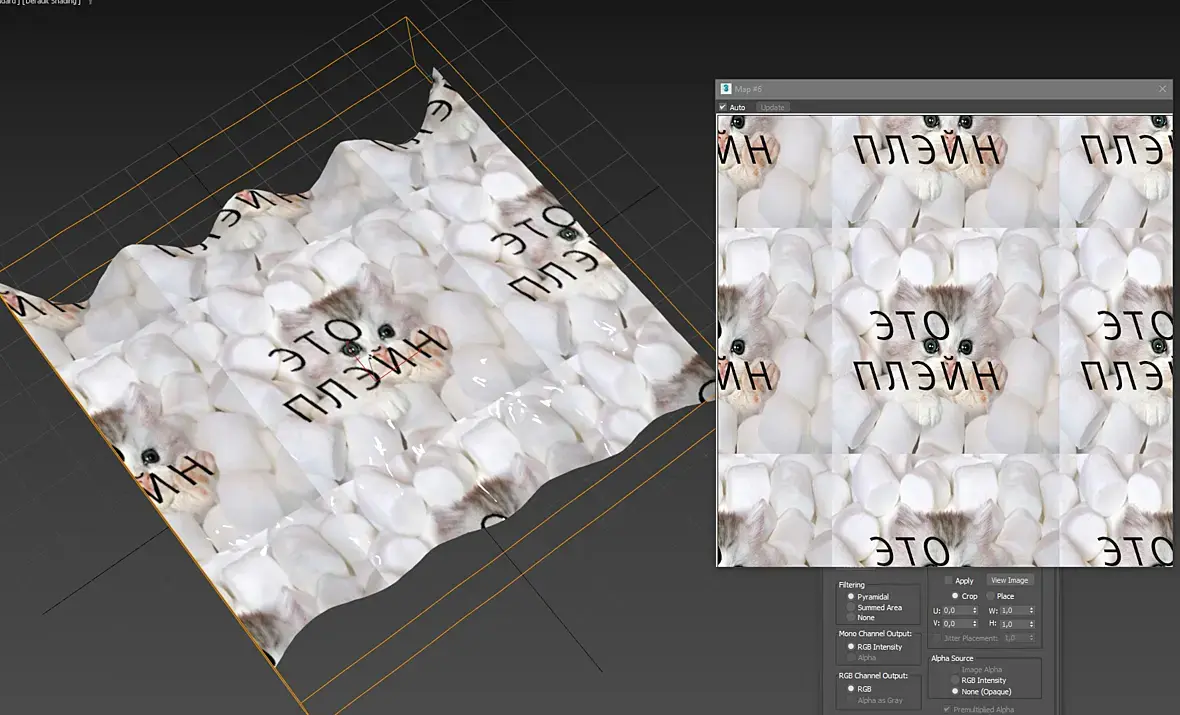This screenshot has width=1180, height=715.
Task: Click the W field spinner arrows
Action: tap(1032, 610)
